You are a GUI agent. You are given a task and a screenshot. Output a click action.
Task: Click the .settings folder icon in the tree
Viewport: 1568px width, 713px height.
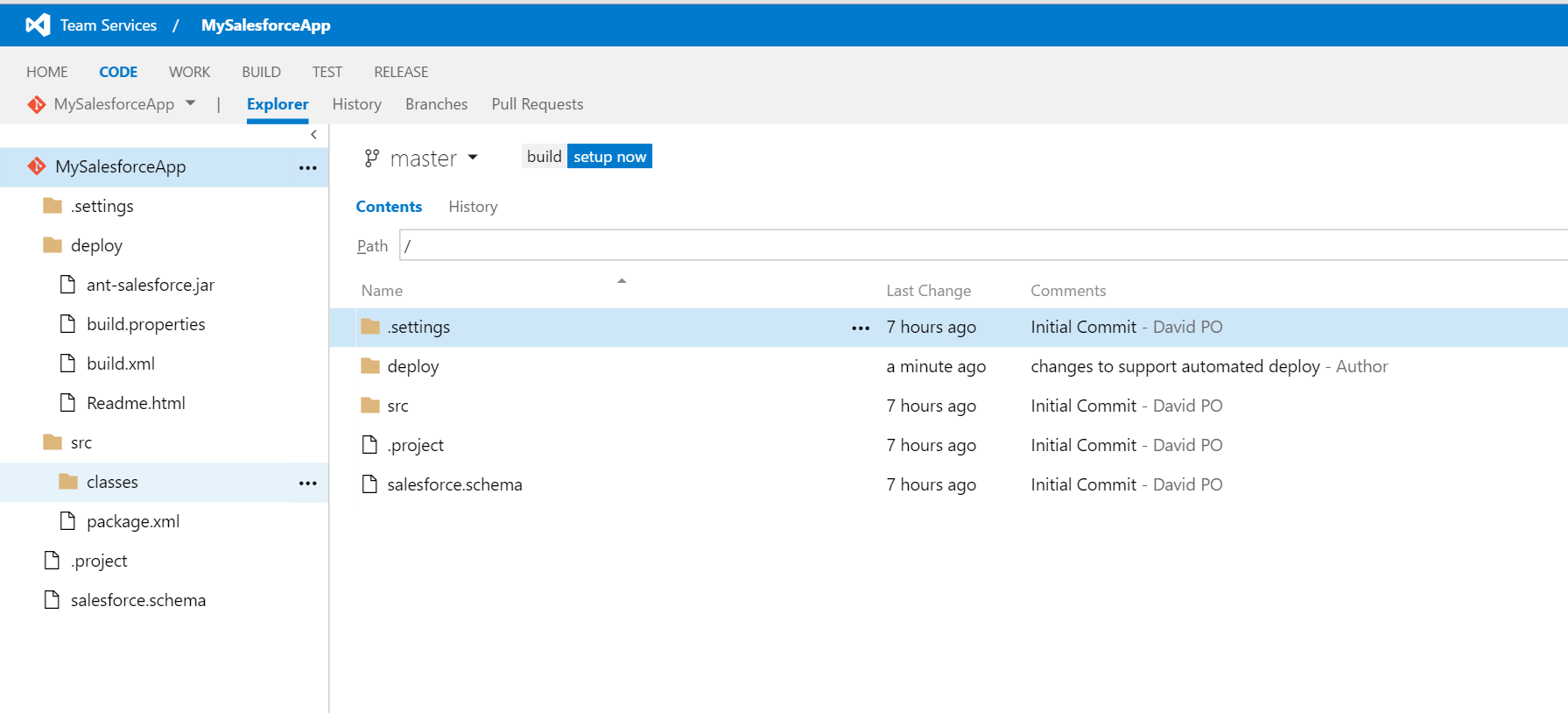[53, 206]
